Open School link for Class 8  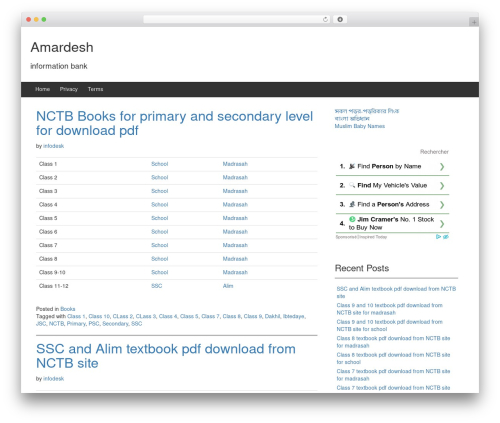point(160,259)
